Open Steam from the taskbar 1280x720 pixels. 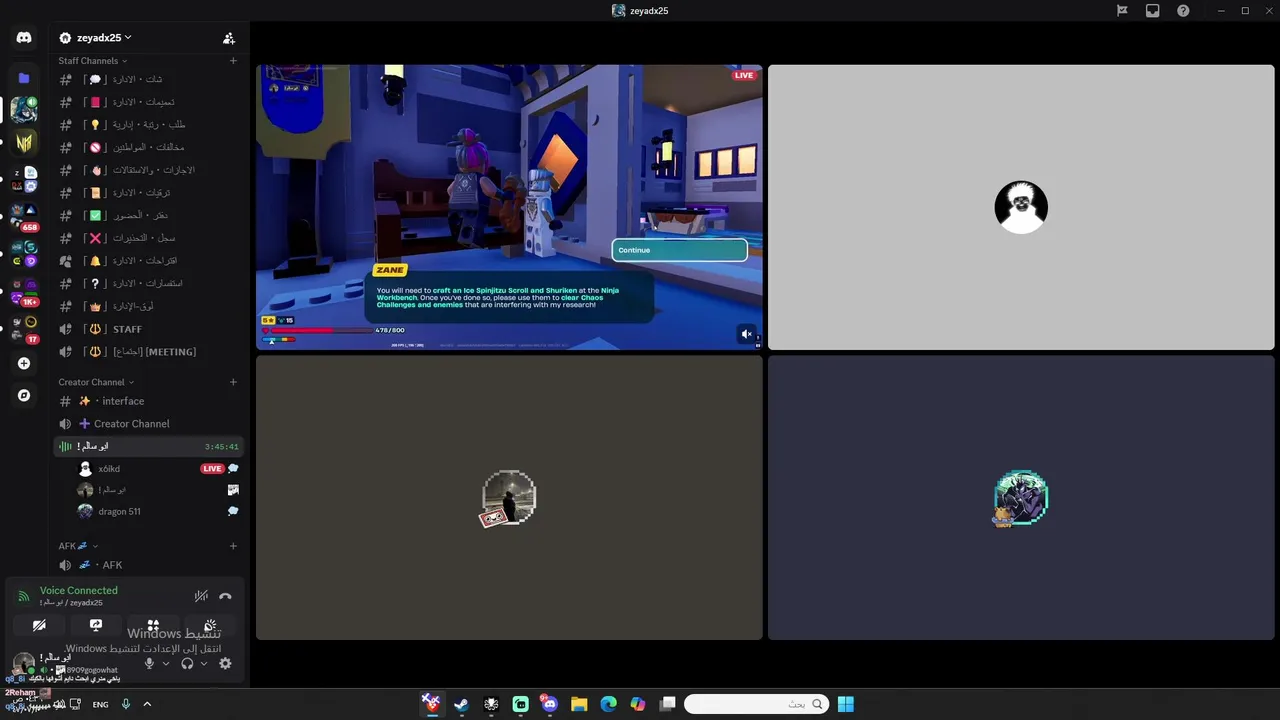pos(461,704)
